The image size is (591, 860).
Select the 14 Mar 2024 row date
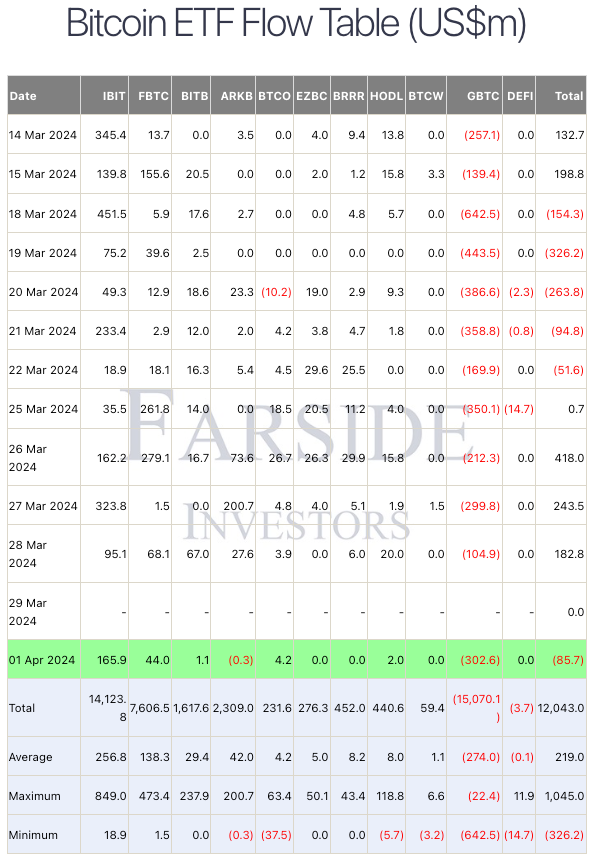pyautogui.click(x=44, y=134)
